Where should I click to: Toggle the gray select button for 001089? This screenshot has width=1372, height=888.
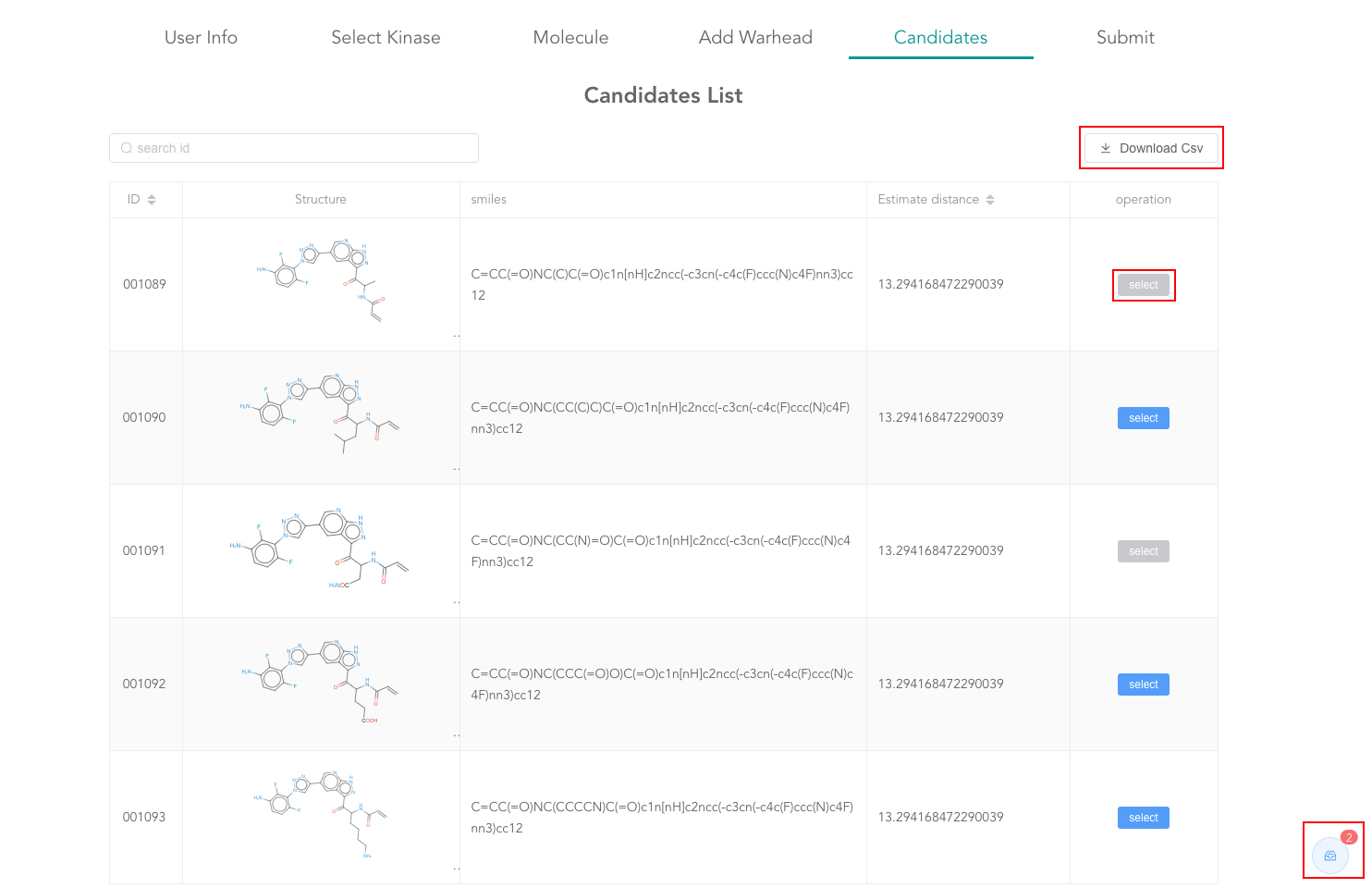pyautogui.click(x=1143, y=285)
